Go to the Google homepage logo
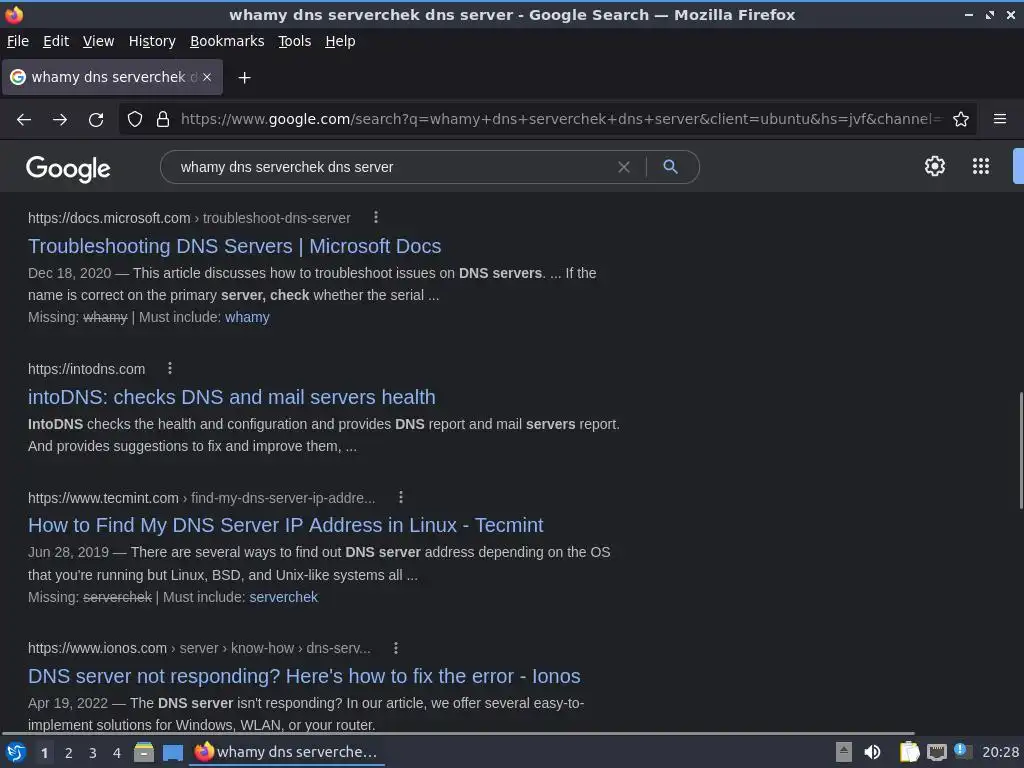1024x768 pixels. (68, 168)
